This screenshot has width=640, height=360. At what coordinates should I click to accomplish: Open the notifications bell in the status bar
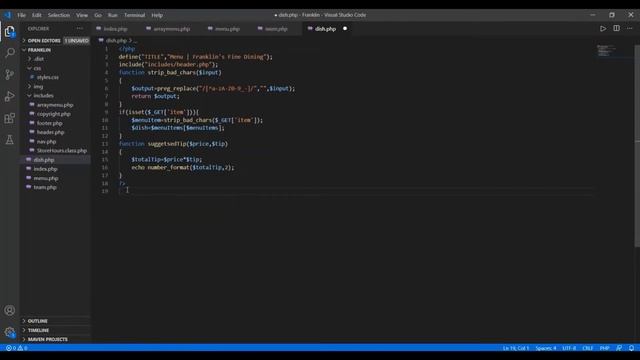[x=631, y=348]
